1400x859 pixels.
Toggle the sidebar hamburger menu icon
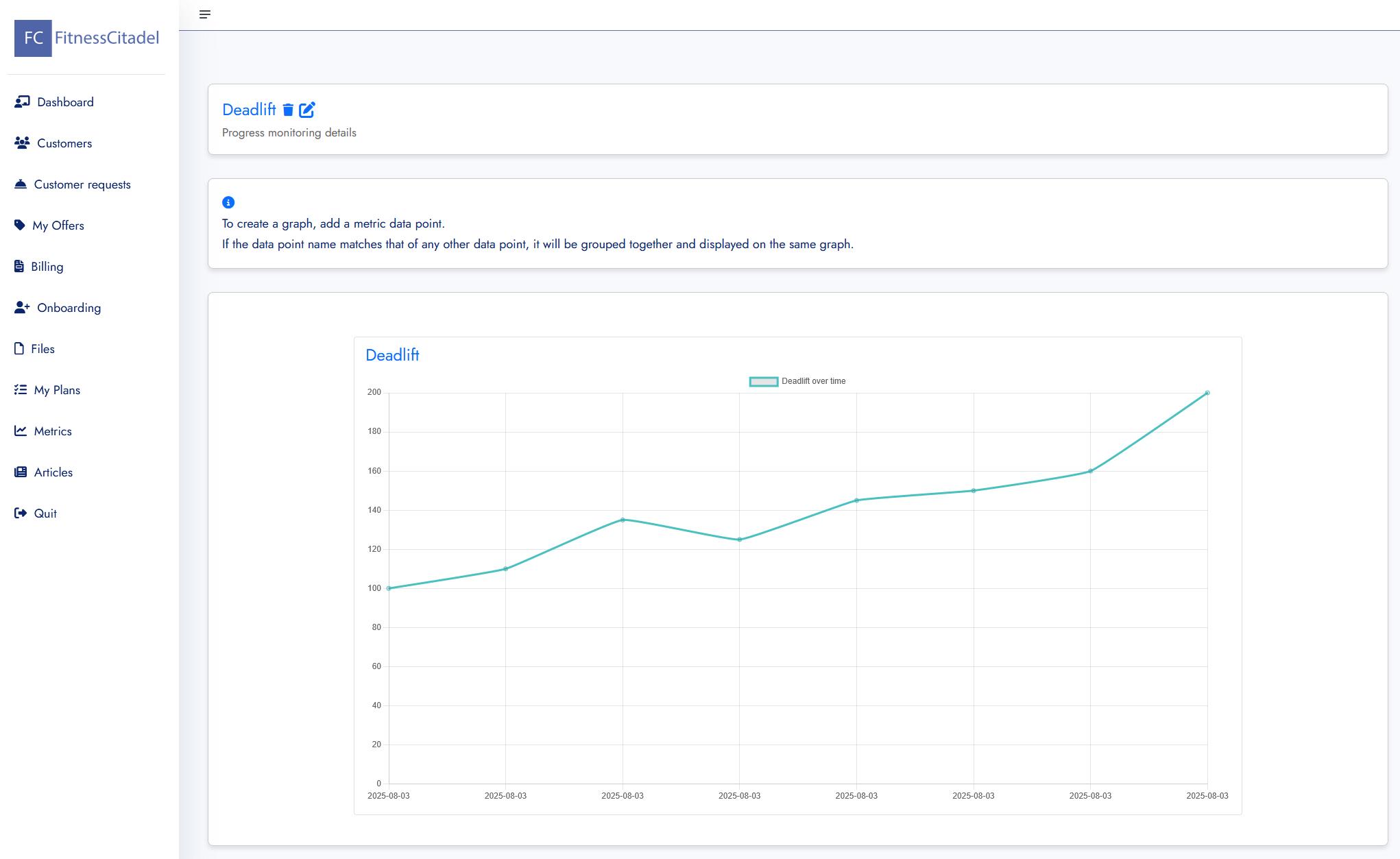[204, 14]
